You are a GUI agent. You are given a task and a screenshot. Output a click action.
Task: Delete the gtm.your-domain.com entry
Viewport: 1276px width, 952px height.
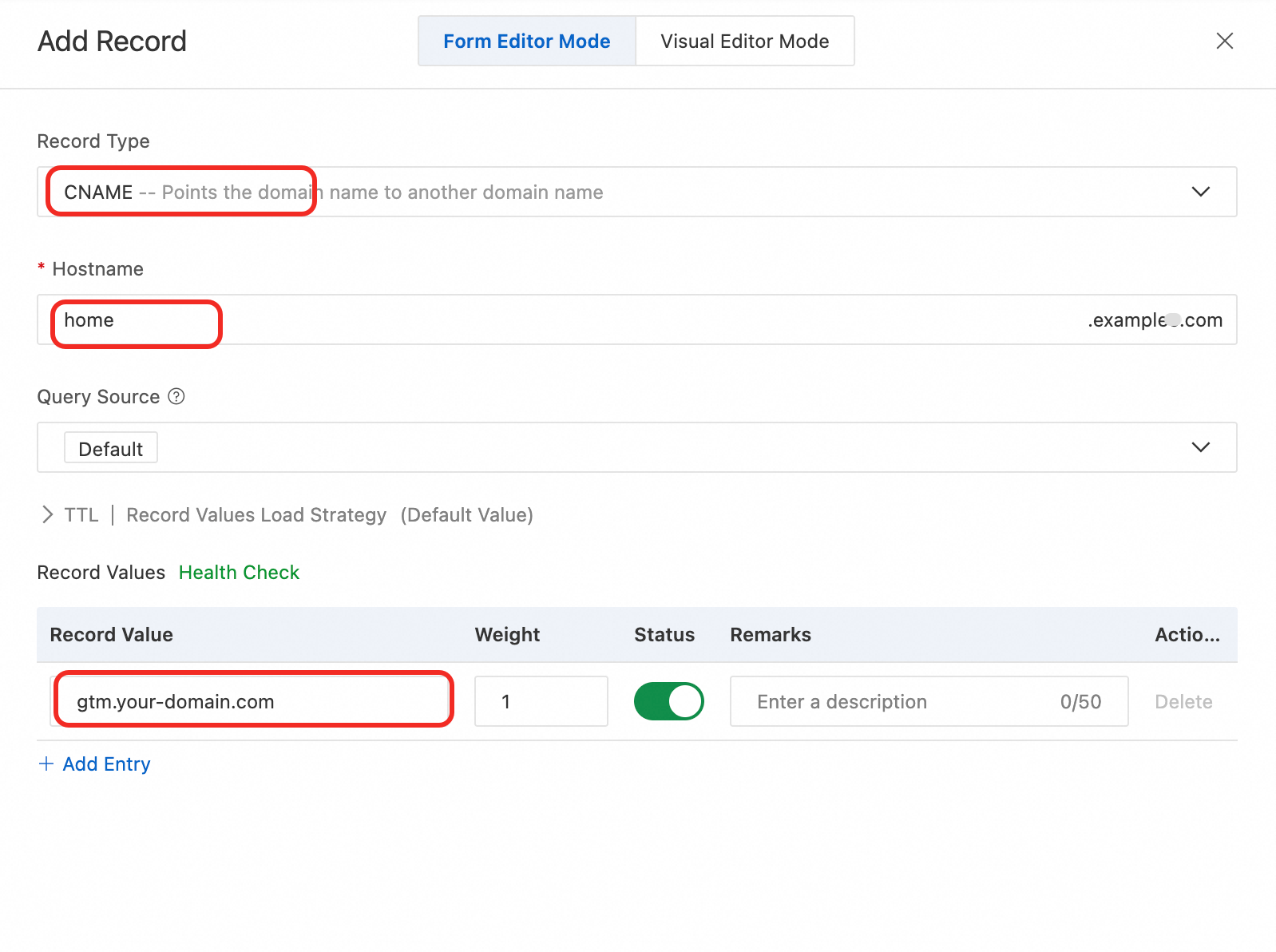click(x=1183, y=702)
